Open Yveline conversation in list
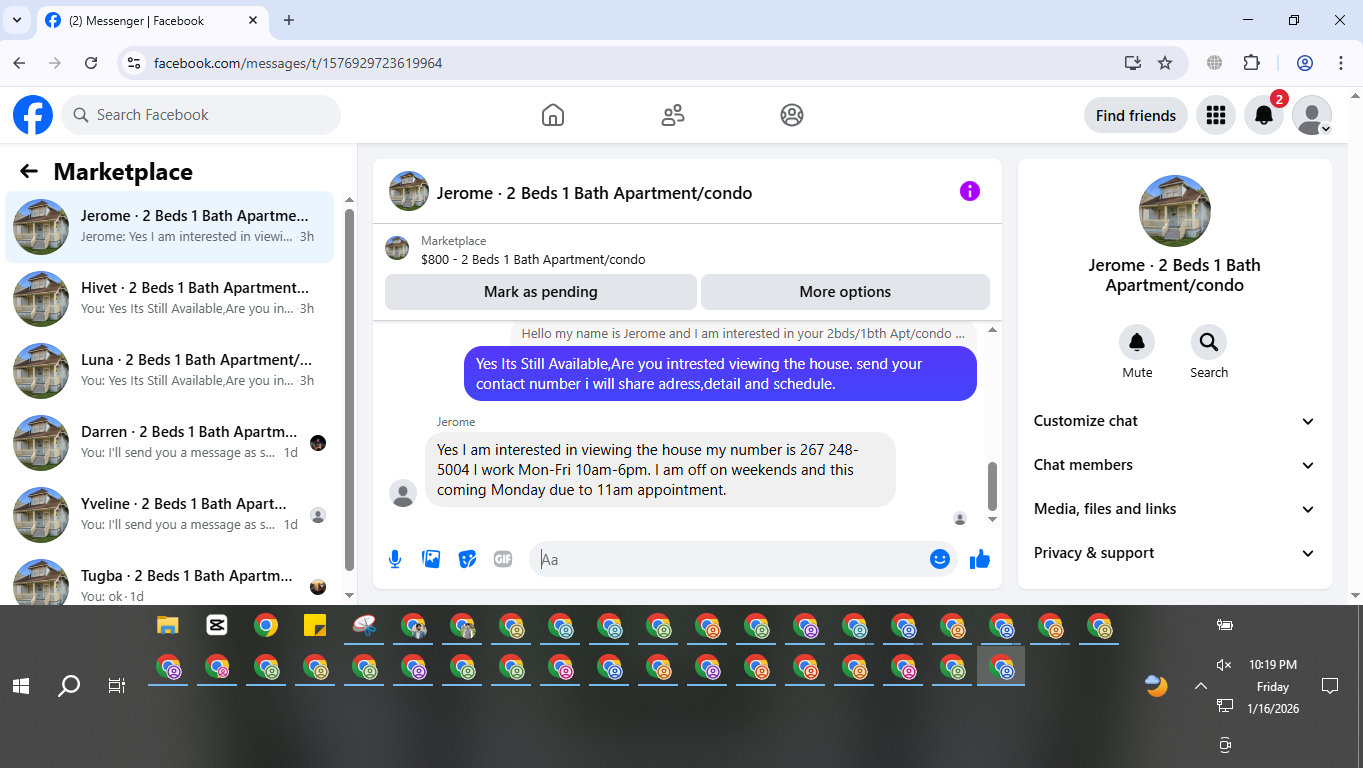 click(170, 515)
